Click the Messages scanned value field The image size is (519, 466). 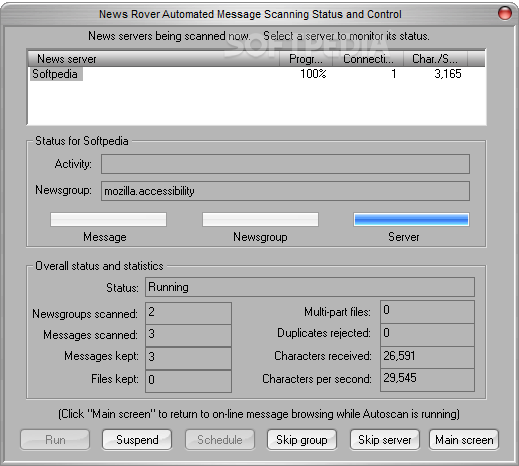coord(188,336)
